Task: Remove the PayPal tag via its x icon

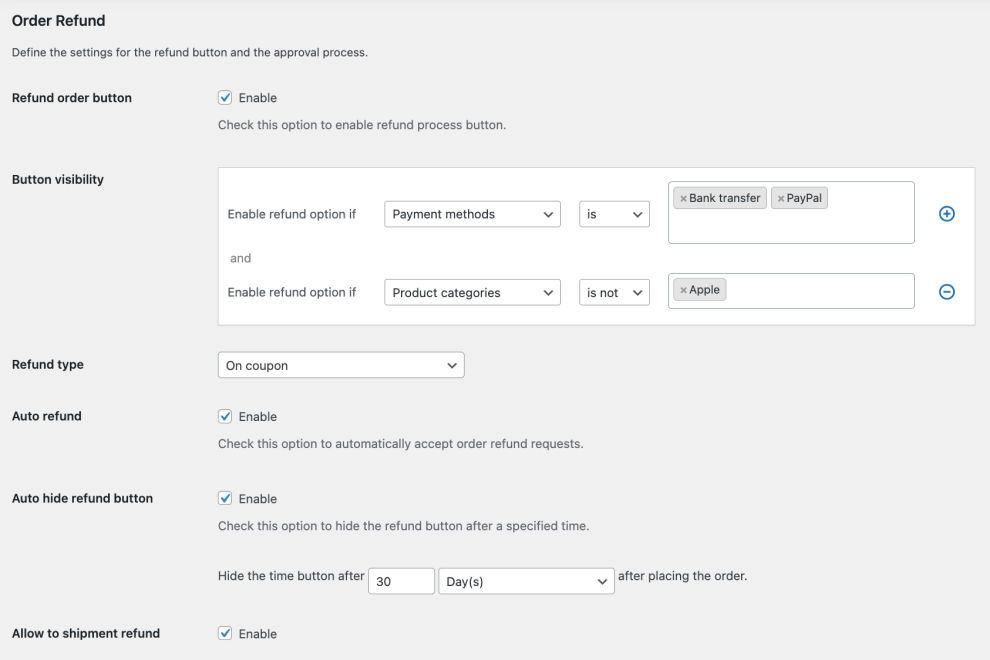Action: click(x=783, y=197)
